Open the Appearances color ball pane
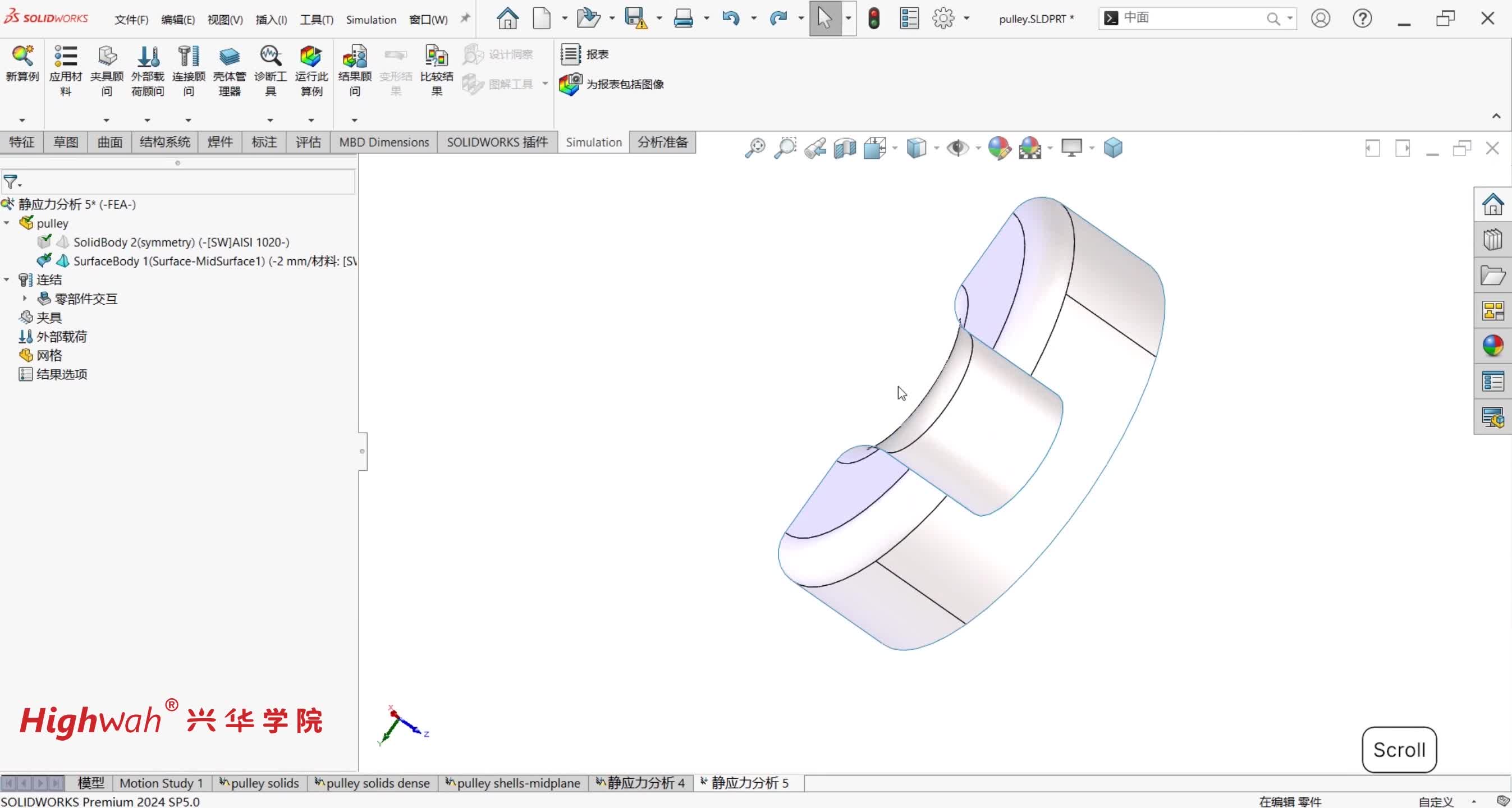 [1492, 346]
